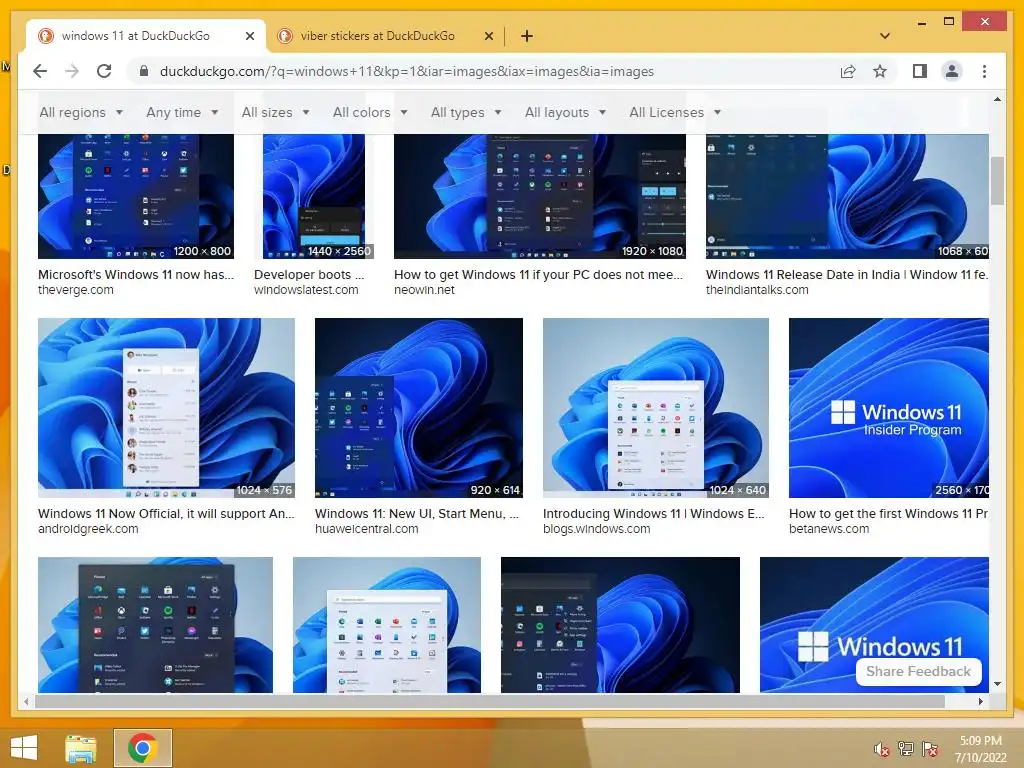Click 'Developer boots ...' result title
Image resolution: width=1024 pixels, height=768 pixels.
point(309,274)
